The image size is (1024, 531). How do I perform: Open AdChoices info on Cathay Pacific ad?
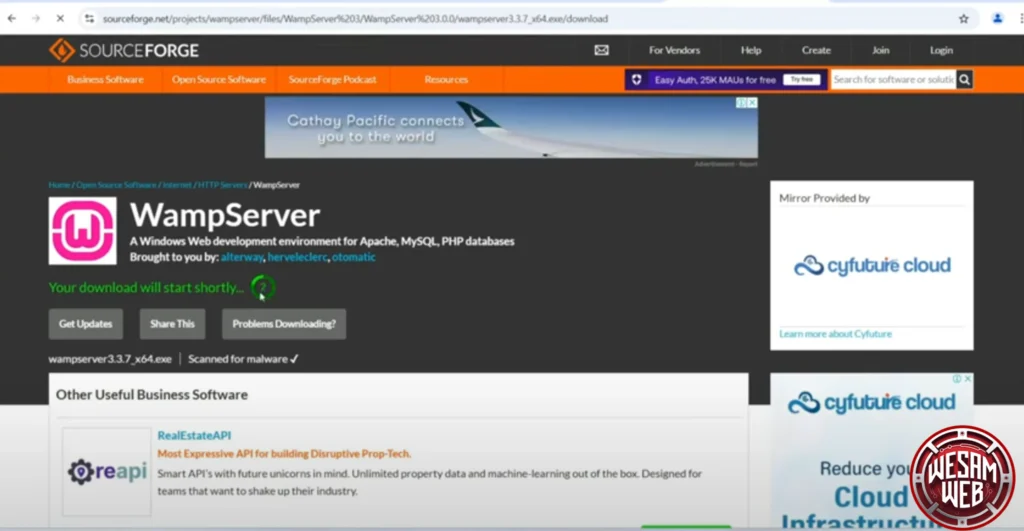click(742, 103)
